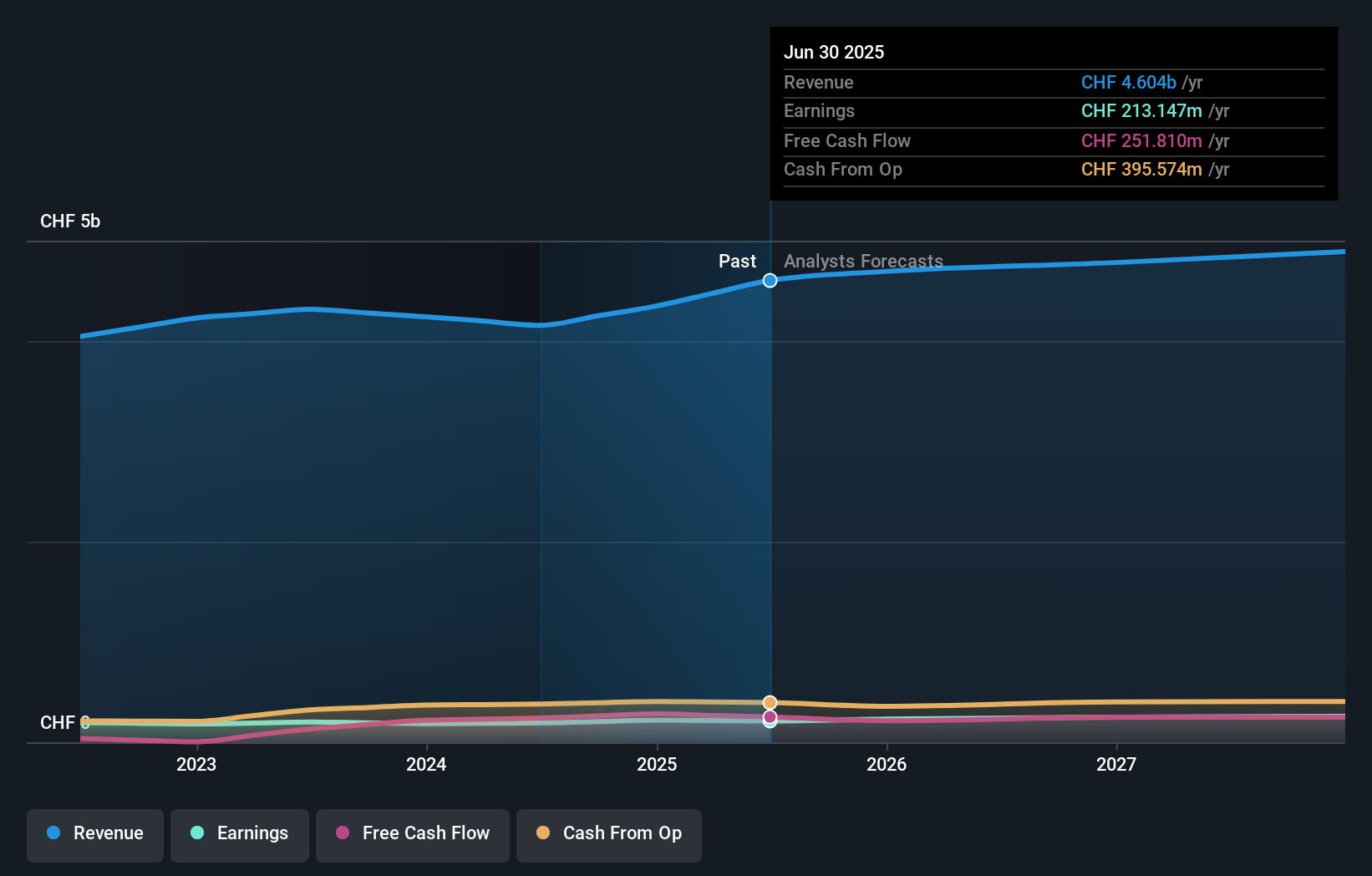Click the Free Cash Flow legend button
The image size is (1372, 876).
tap(412, 833)
